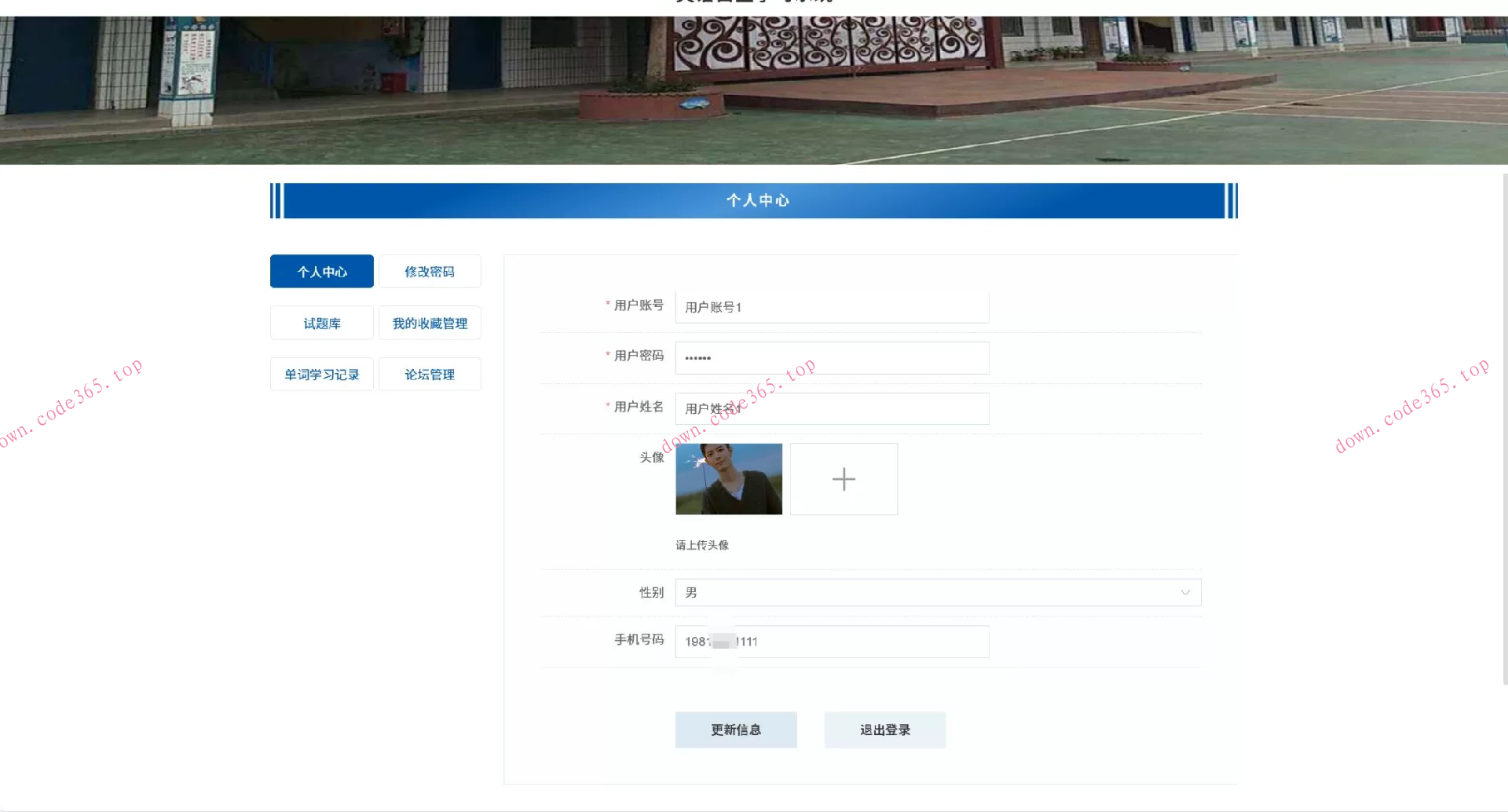Viewport: 1508px width, 812px height.
Task: Click the 个人中心 blue header banner
Action: (x=752, y=200)
